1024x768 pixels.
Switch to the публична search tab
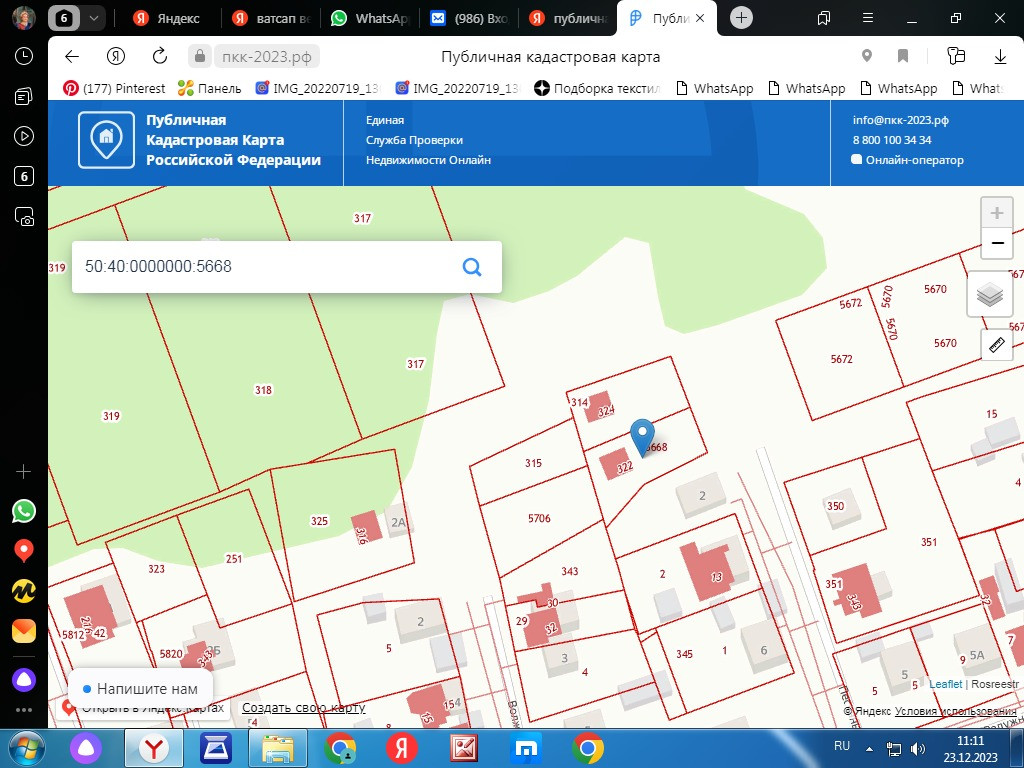click(569, 18)
